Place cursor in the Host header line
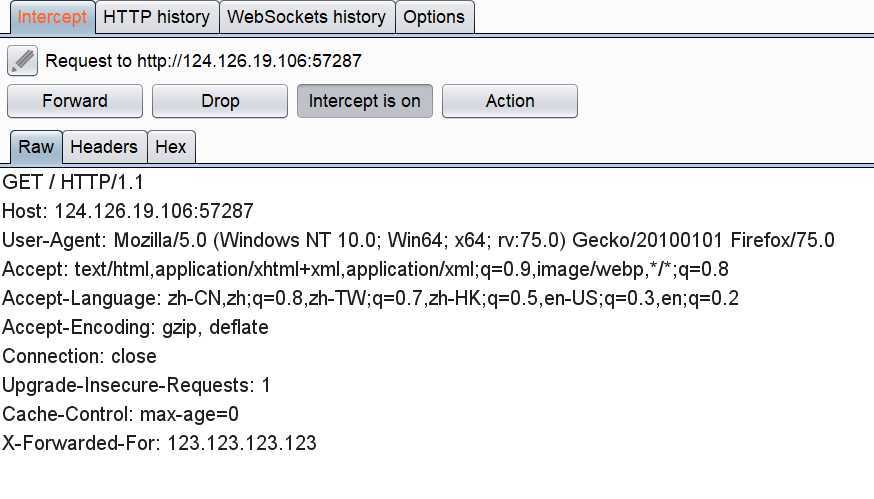Image resolution: width=874 pixels, height=499 pixels. pos(128,211)
